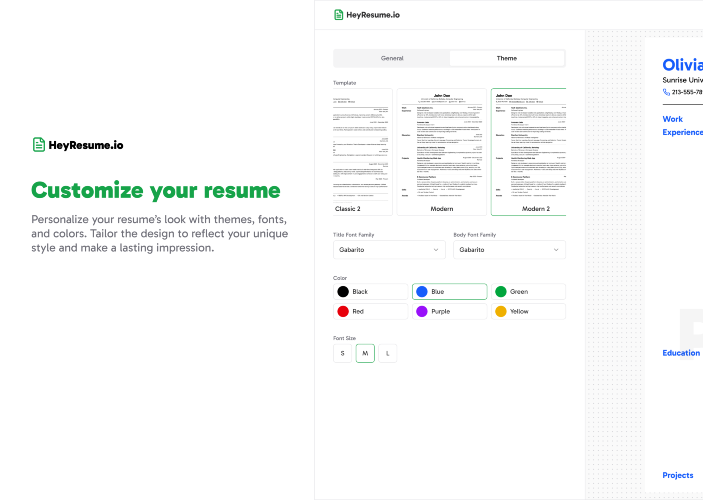The image size is (703, 500).
Task: Click the HeyResume.io text in app header
Action: click(373, 15)
